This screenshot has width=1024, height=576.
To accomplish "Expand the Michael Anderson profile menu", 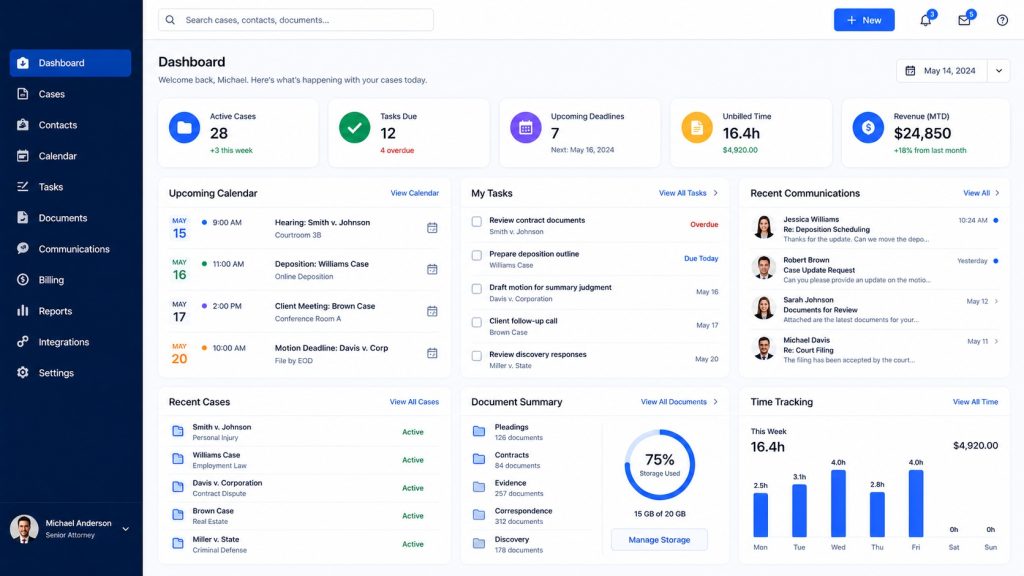I will [x=125, y=529].
